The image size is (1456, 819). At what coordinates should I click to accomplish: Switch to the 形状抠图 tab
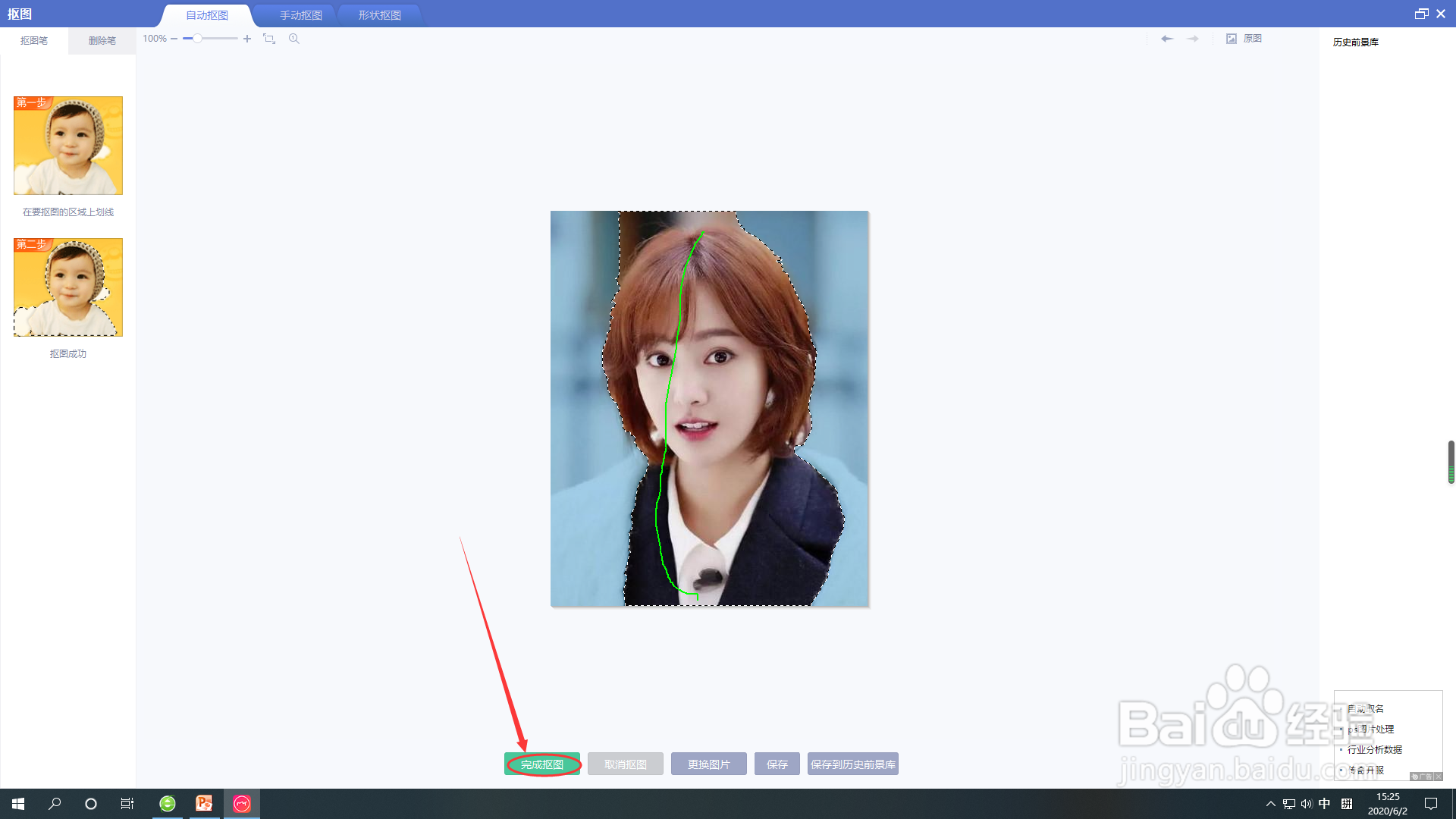(380, 15)
